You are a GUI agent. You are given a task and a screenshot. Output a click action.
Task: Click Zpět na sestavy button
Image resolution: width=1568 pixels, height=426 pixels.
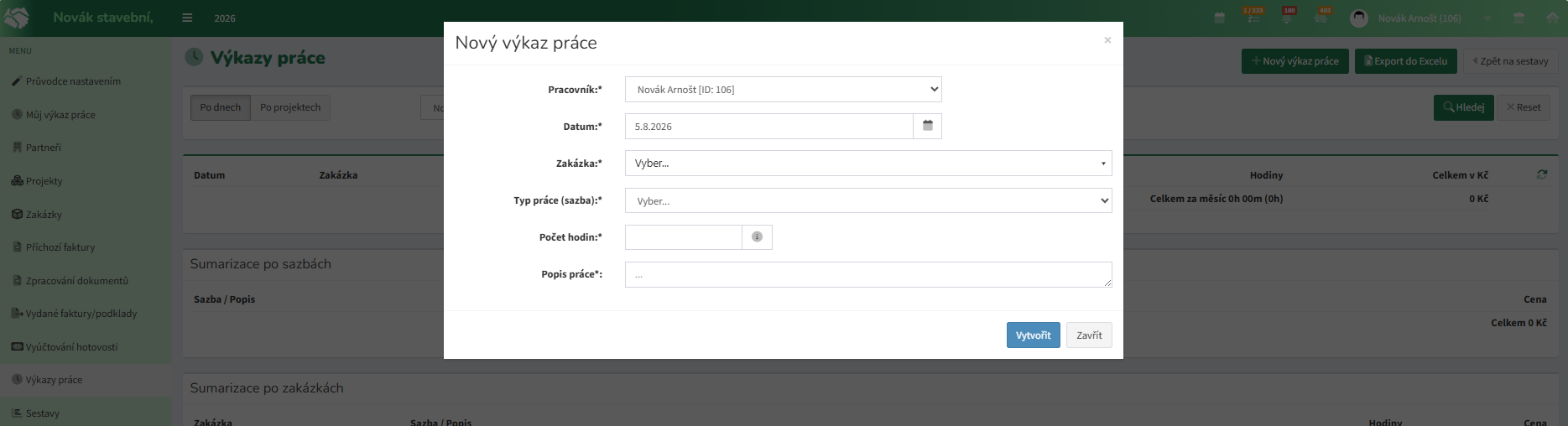pyautogui.click(x=1510, y=61)
